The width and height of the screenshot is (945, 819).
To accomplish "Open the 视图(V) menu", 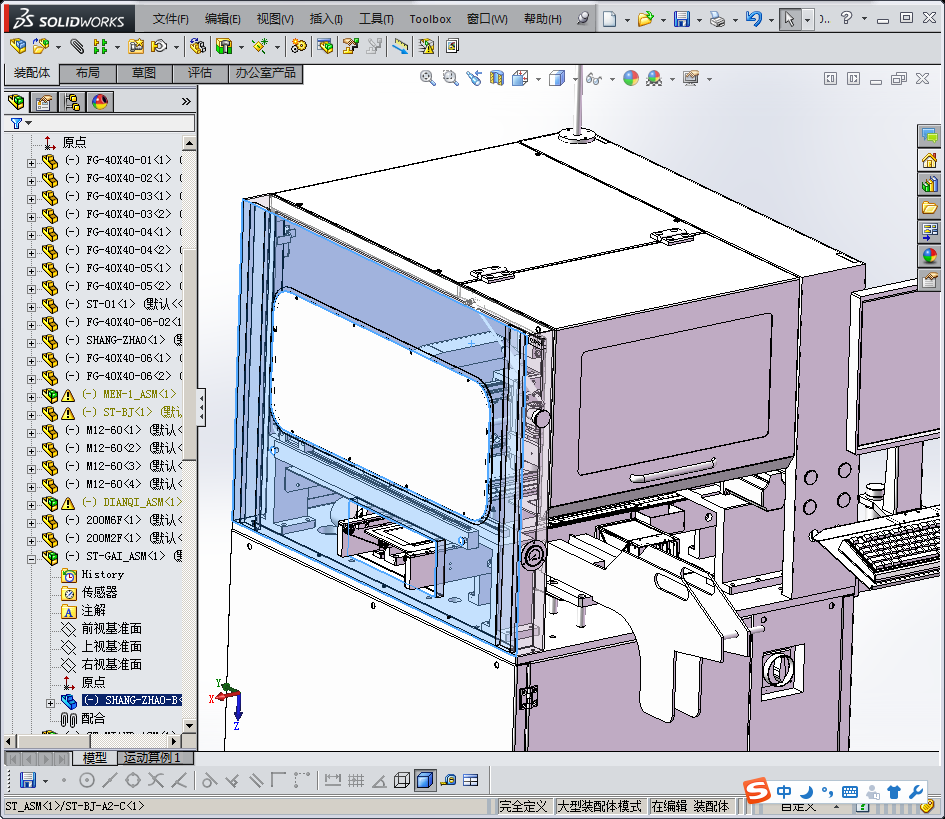I will (275, 19).
